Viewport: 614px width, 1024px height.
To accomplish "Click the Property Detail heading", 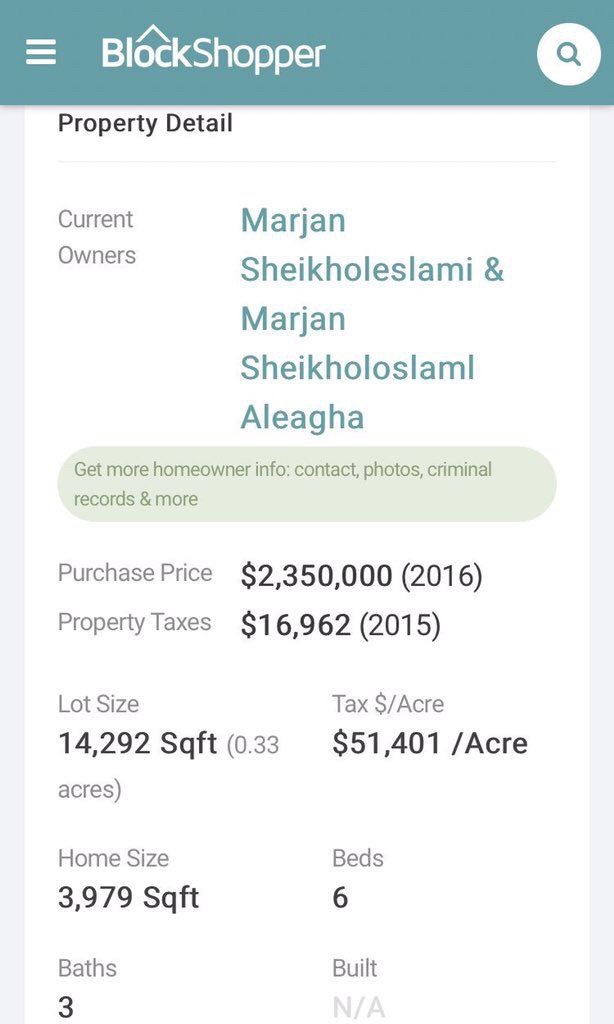I will pyautogui.click(x=145, y=123).
